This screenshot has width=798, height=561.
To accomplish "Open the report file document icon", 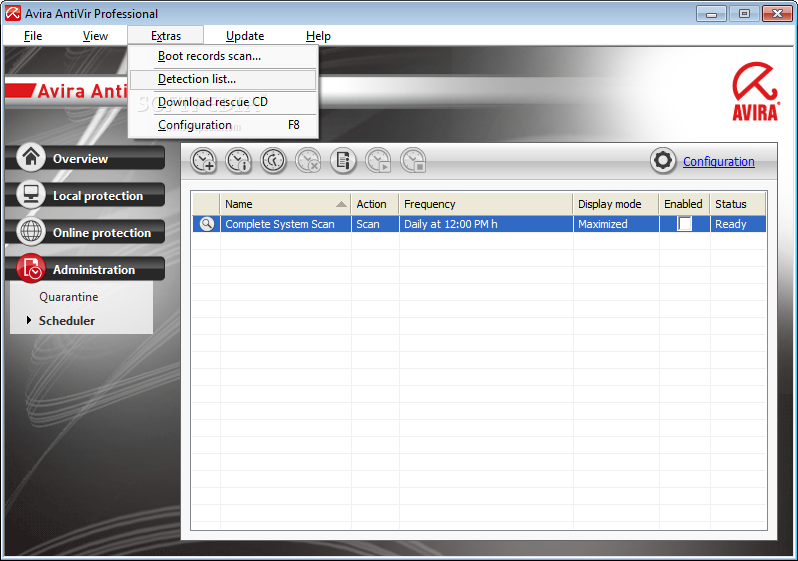I will [343, 161].
